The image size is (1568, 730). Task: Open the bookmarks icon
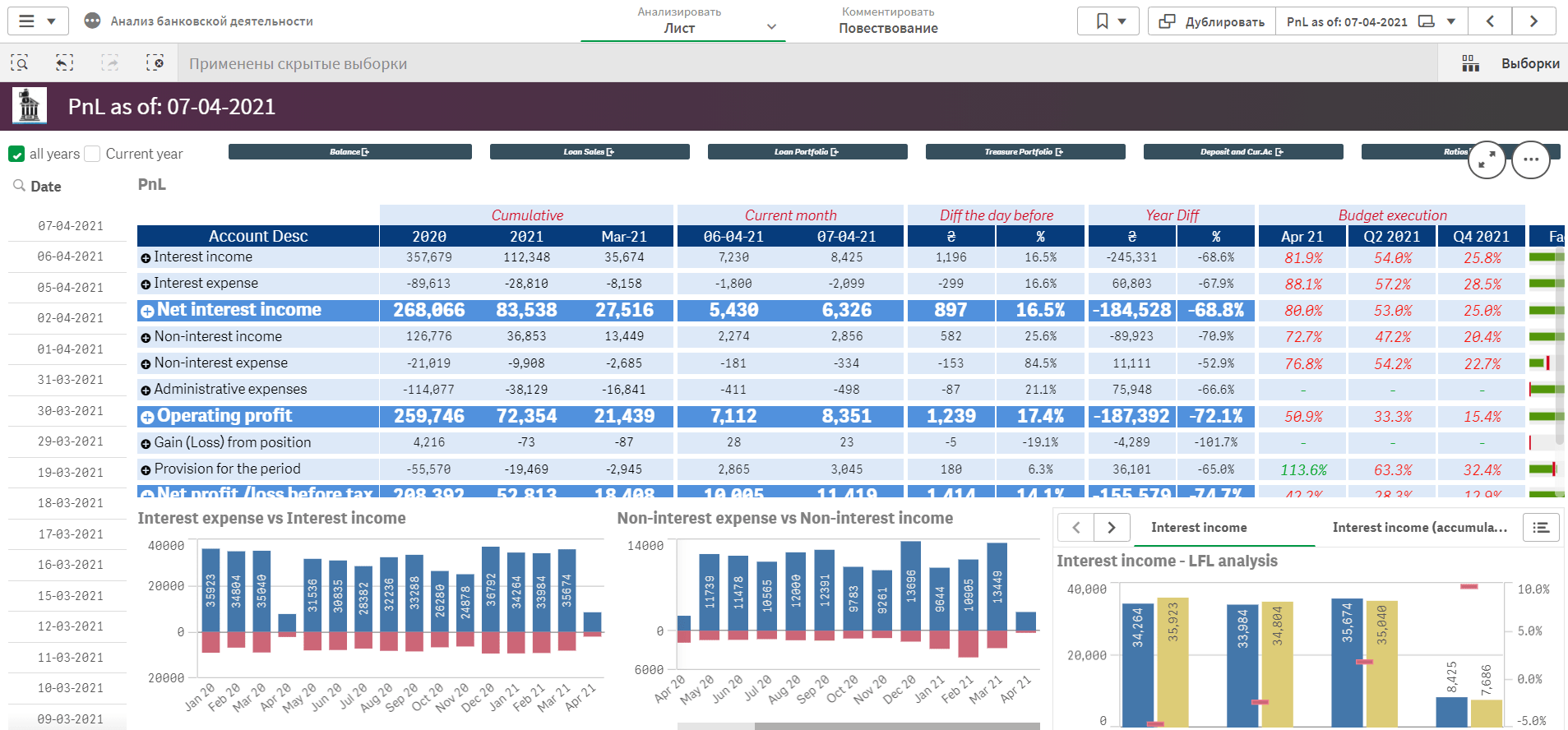pos(1103,21)
